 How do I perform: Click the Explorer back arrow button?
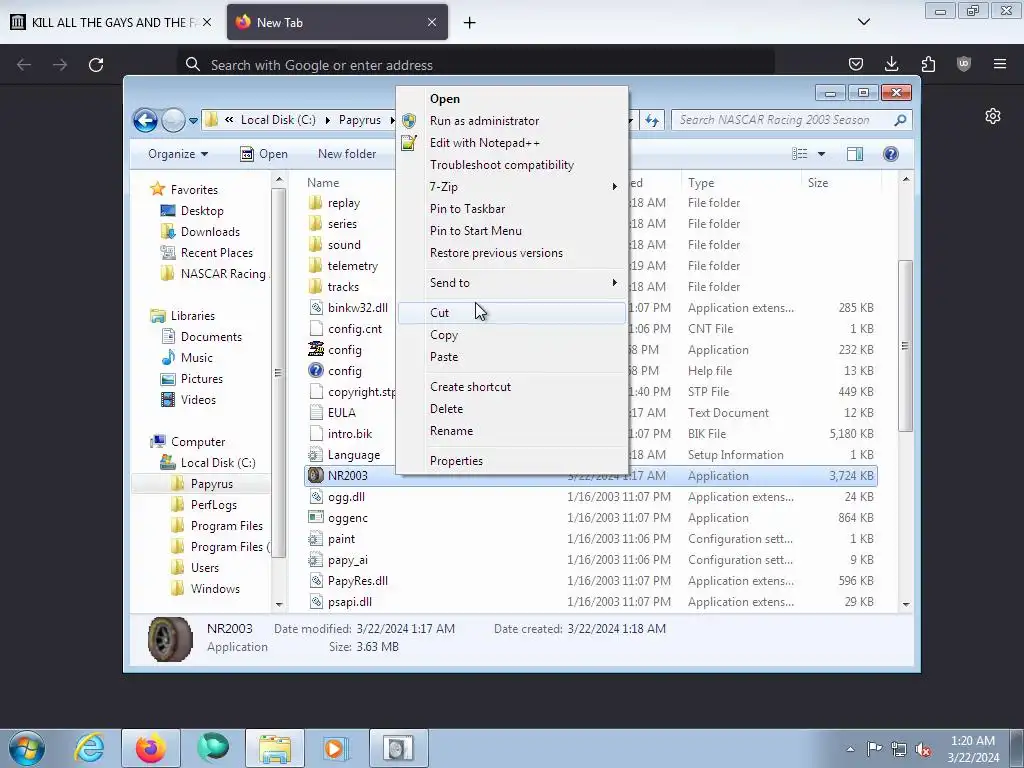click(x=146, y=120)
